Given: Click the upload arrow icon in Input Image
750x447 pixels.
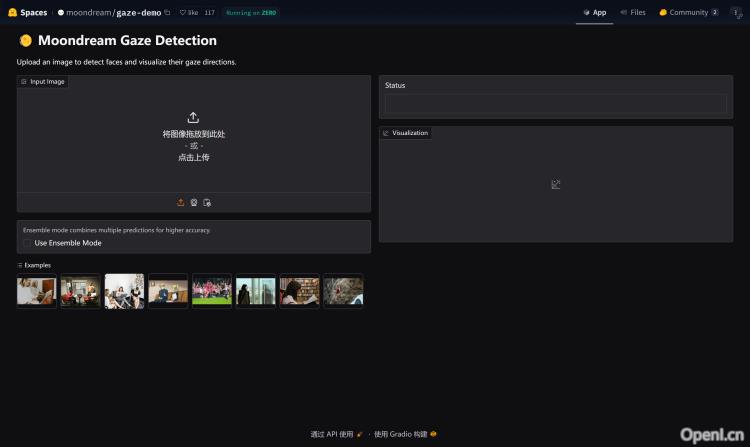Looking at the screenshot, I should click(x=193, y=117).
